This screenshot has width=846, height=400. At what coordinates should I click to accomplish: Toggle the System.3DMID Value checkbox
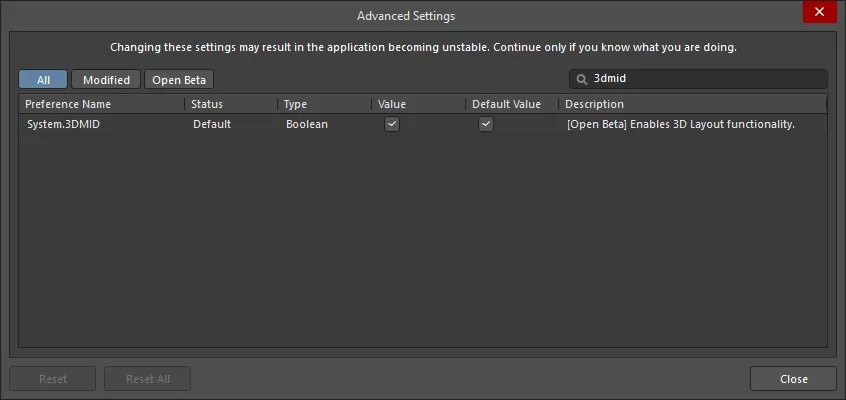(392, 124)
